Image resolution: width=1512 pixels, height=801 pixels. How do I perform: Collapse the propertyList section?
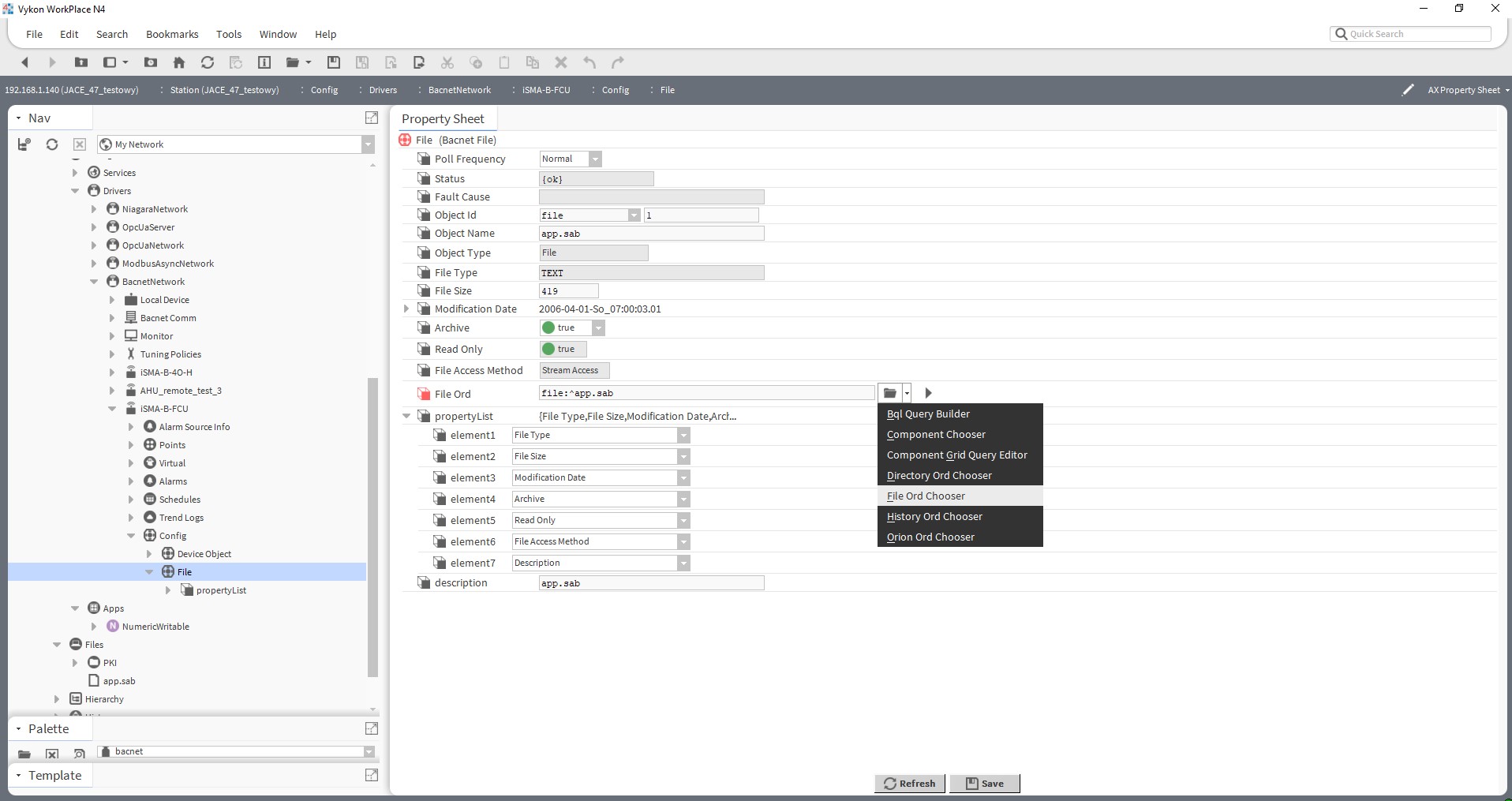click(406, 416)
